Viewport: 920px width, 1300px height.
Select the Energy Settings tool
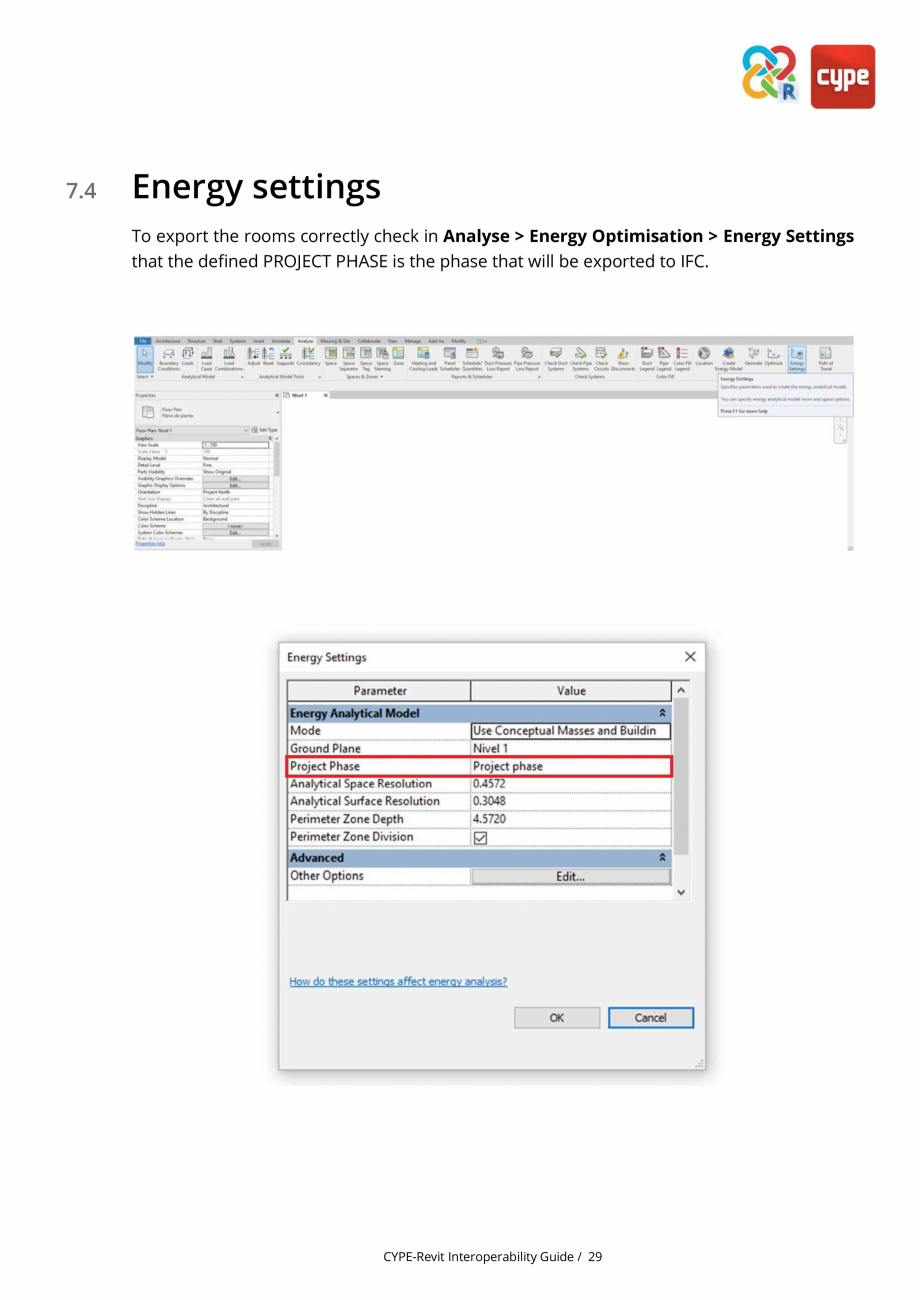[797, 357]
